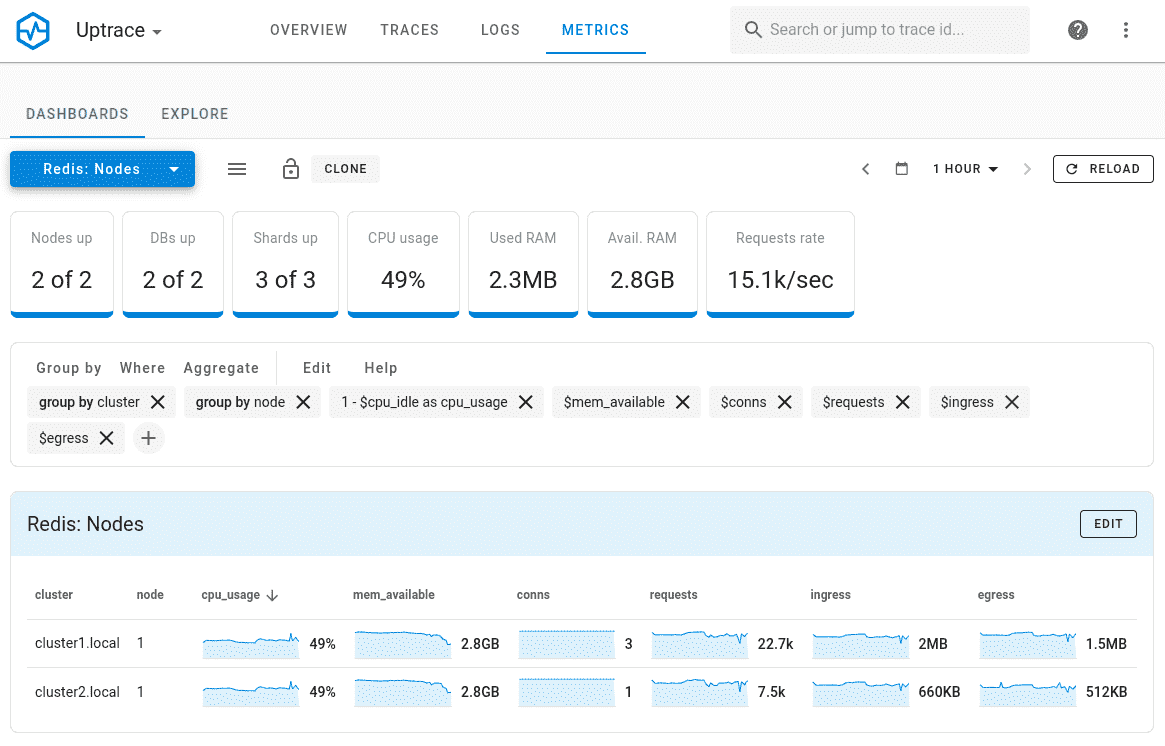1165x746 pixels.
Task: Click EDIT on the Redis: Nodes panel
Action: coord(1108,523)
